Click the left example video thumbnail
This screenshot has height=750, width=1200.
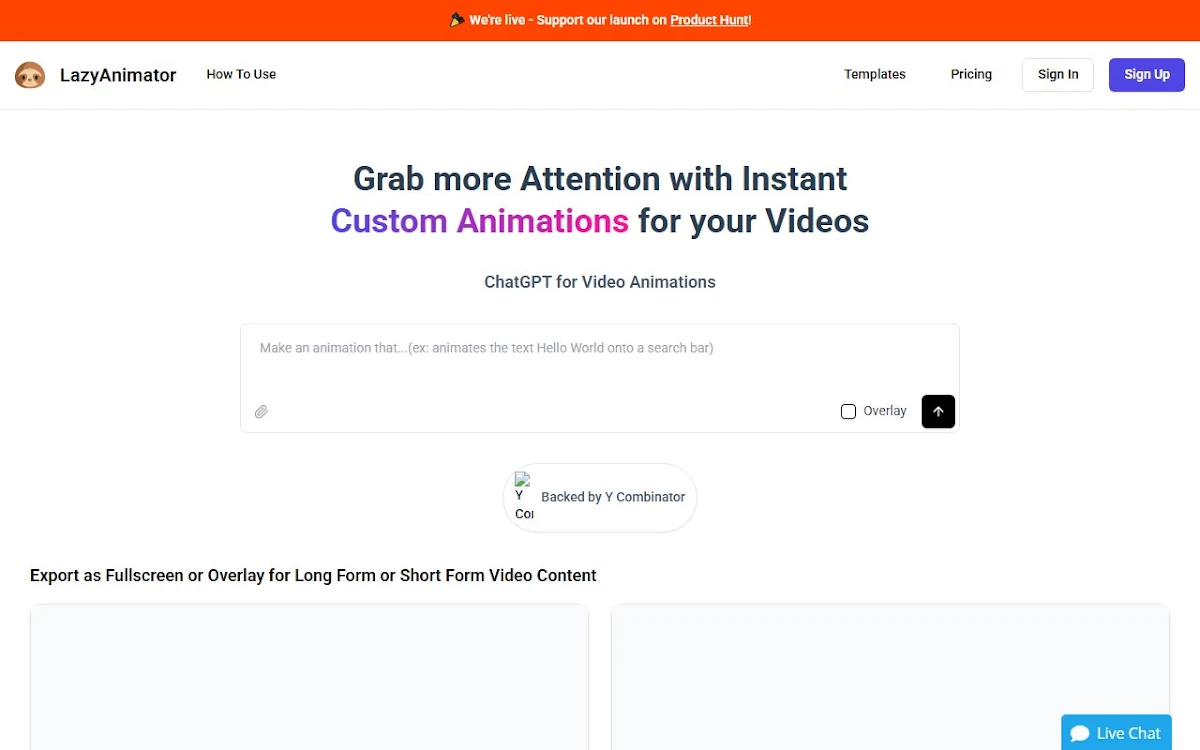tap(309, 677)
